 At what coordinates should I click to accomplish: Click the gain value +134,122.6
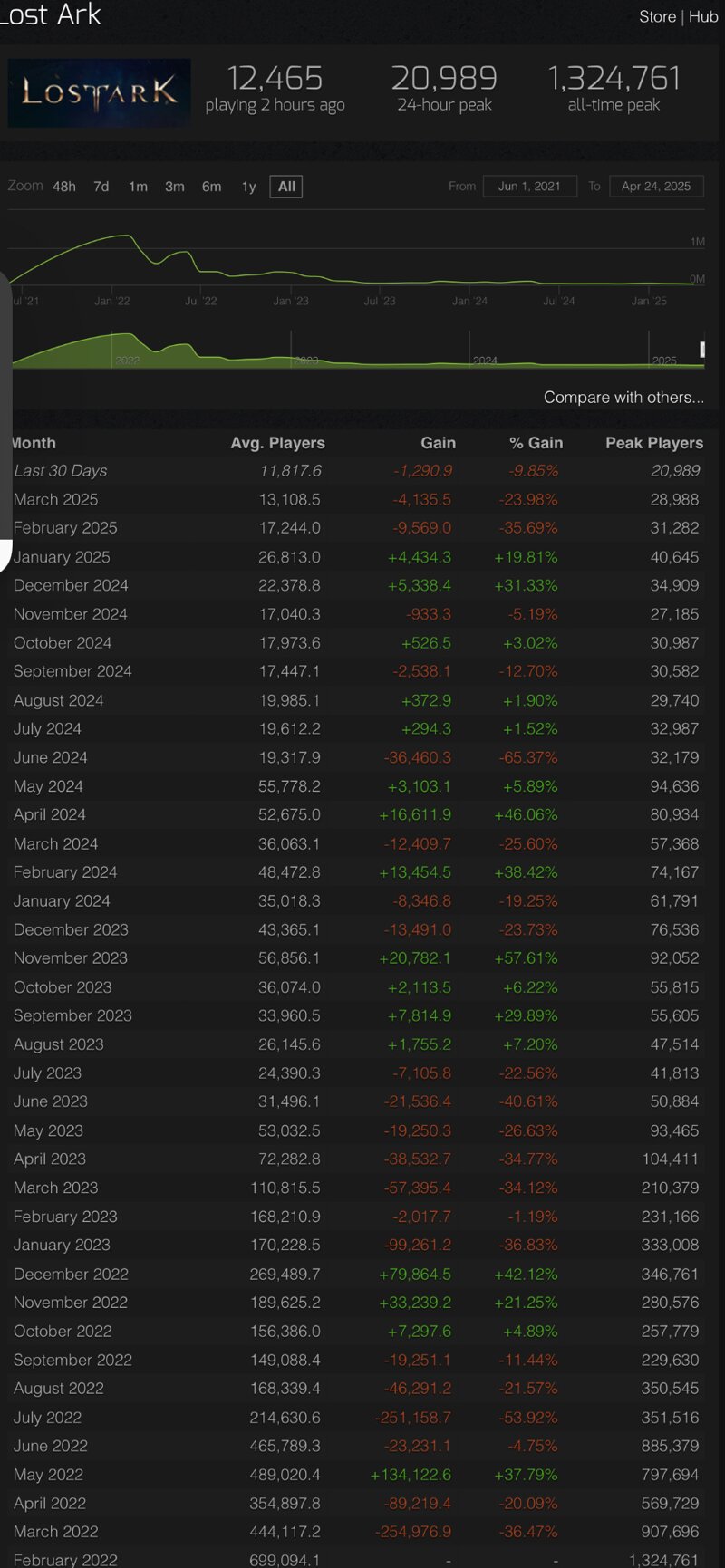411,1475
